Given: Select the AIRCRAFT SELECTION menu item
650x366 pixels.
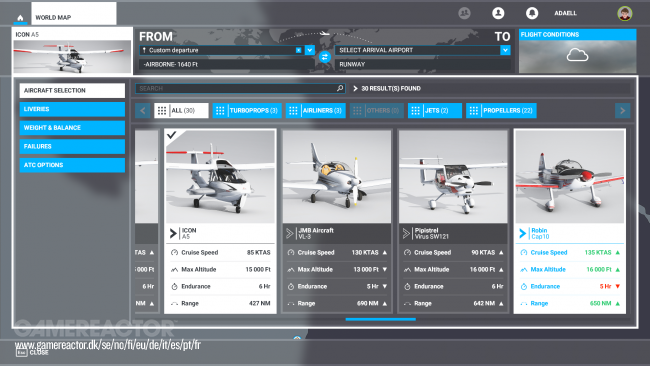Looking at the screenshot, I should (72, 90).
